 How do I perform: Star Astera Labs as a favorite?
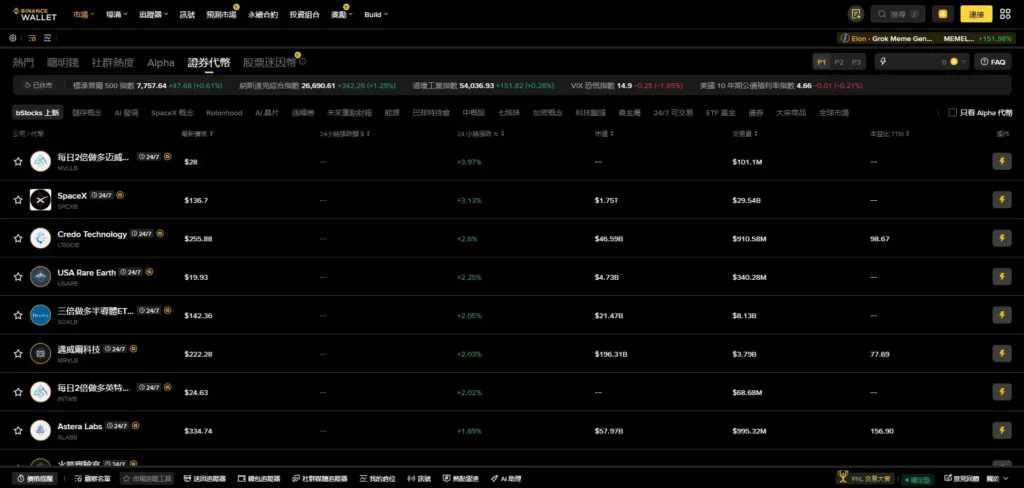(x=18, y=431)
